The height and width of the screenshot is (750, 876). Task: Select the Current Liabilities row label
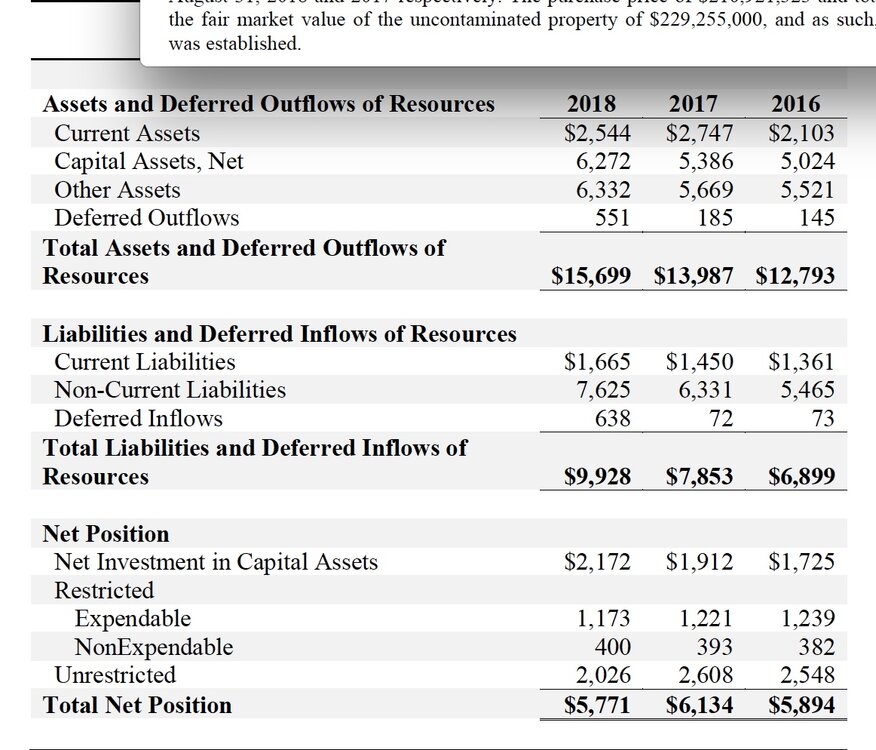(145, 362)
